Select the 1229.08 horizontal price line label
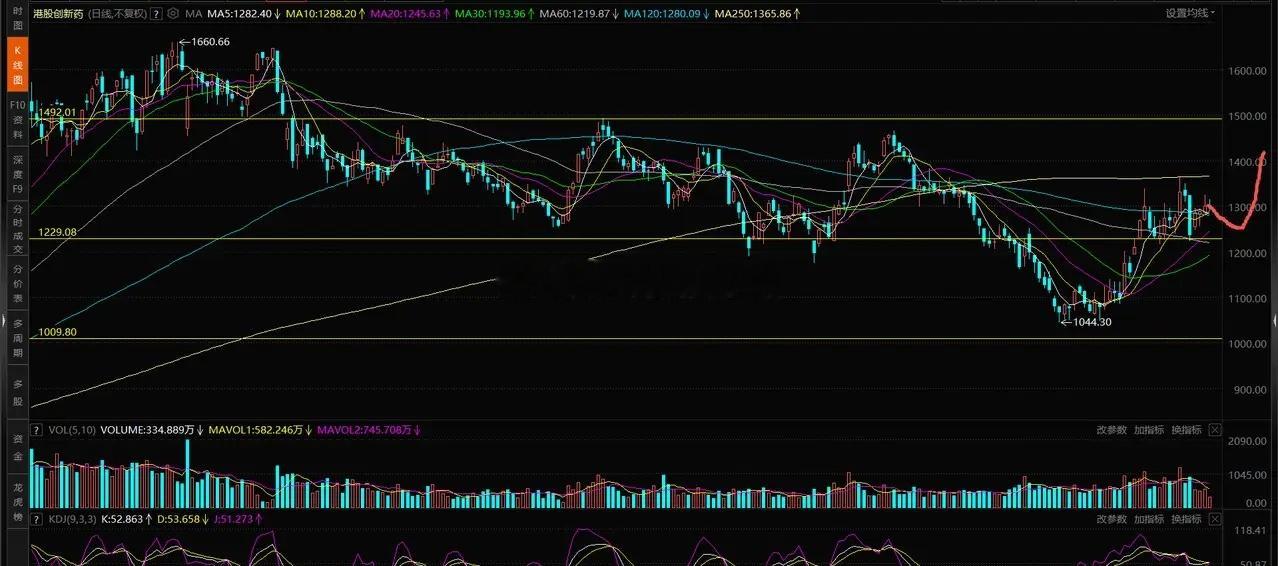The height and width of the screenshot is (566, 1278). pyautogui.click(x=58, y=232)
